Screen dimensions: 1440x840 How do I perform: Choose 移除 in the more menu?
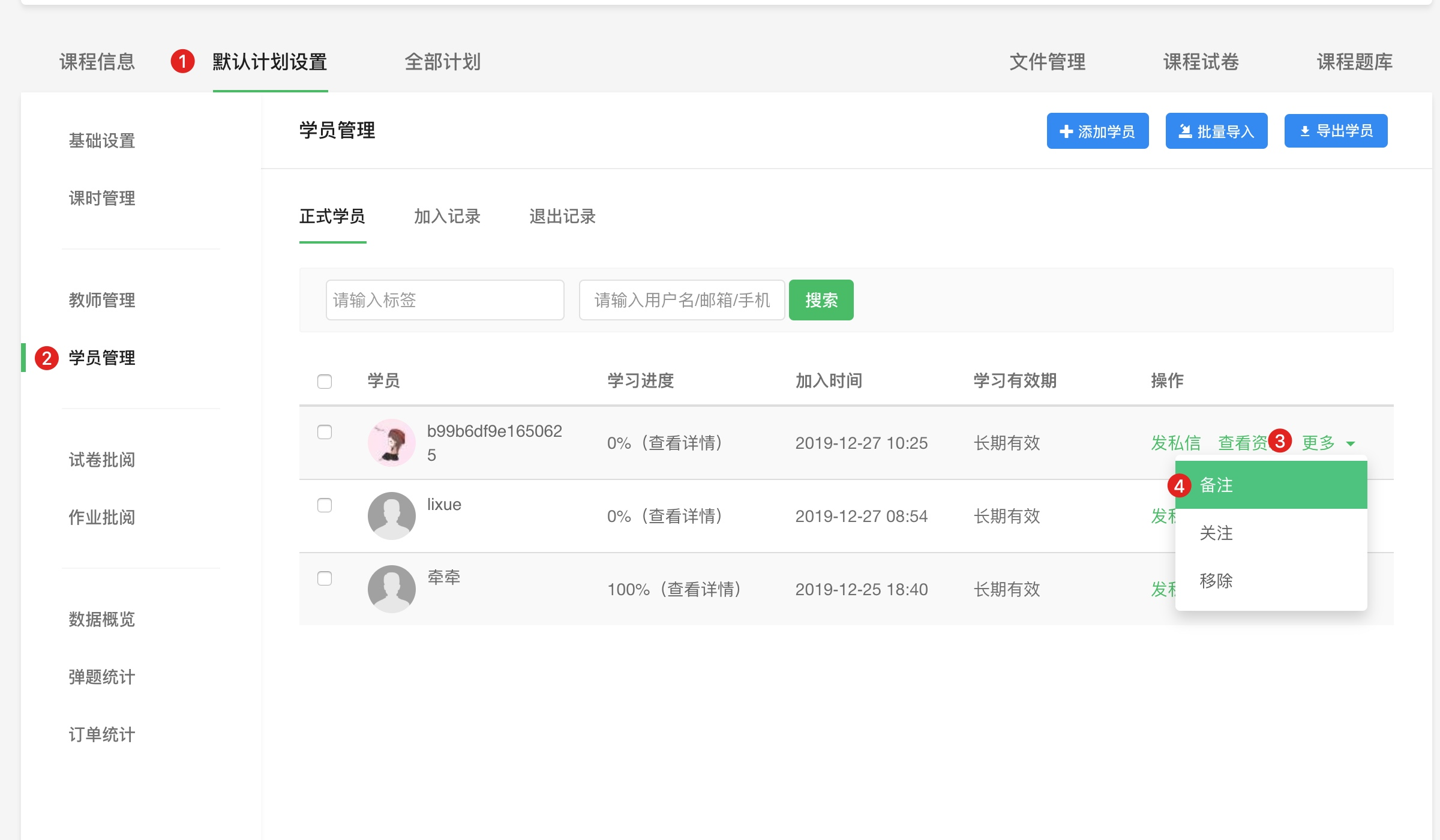point(1216,581)
